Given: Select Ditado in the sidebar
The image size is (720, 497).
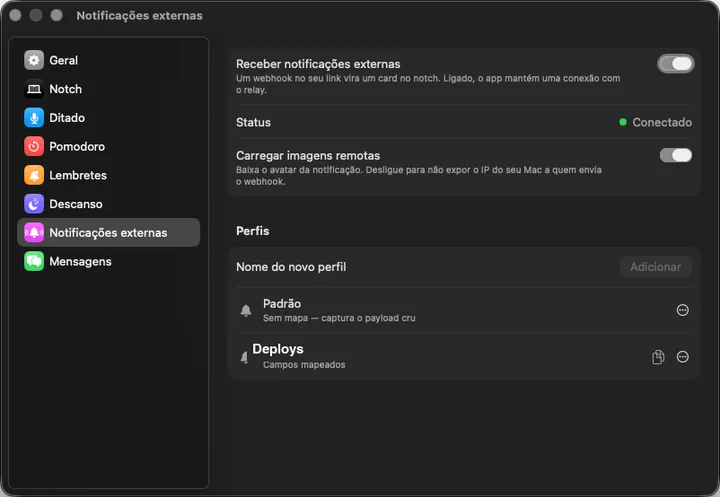Looking at the screenshot, I should tap(108, 118).
